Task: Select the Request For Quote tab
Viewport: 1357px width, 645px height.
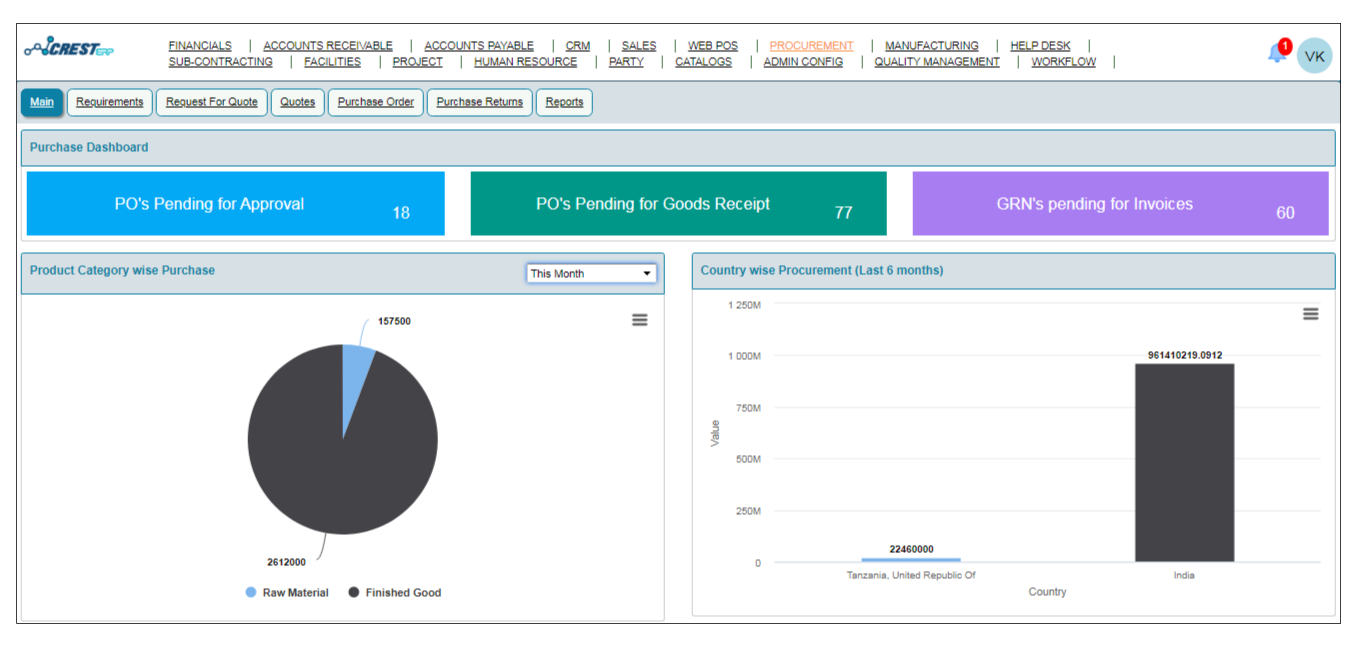Action: pos(211,102)
